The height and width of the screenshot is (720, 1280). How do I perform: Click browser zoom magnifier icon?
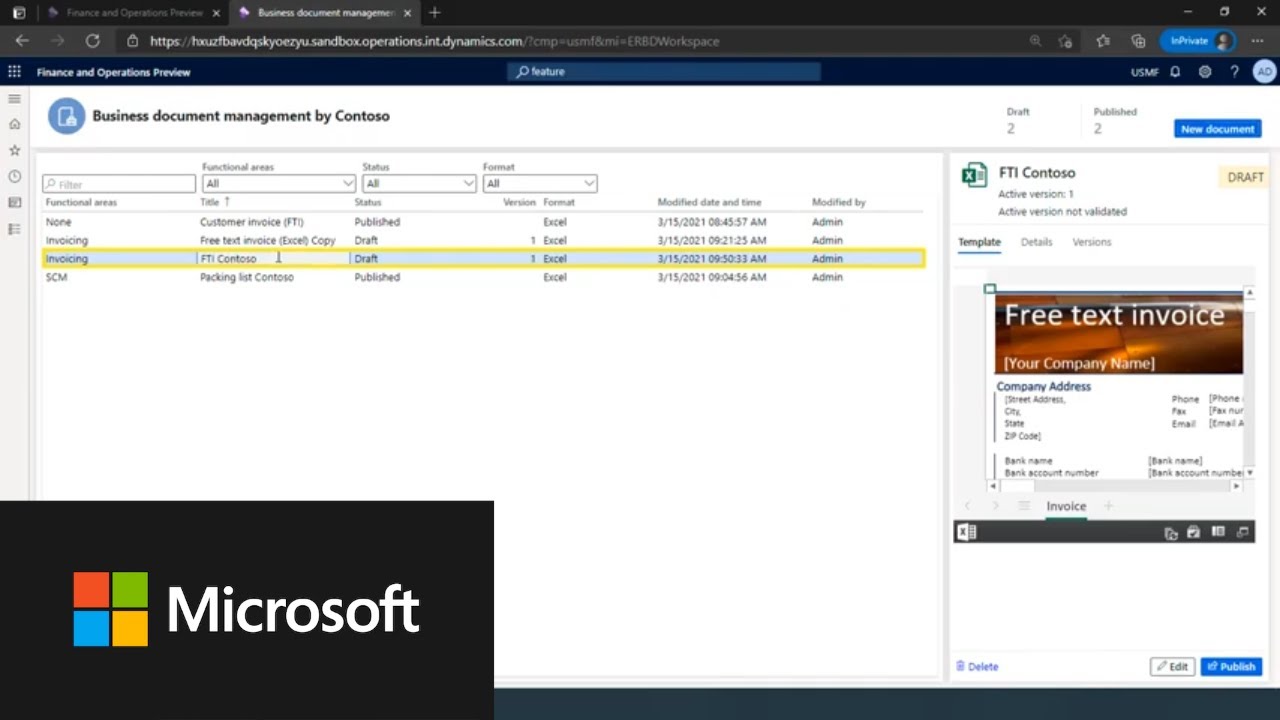1035,41
